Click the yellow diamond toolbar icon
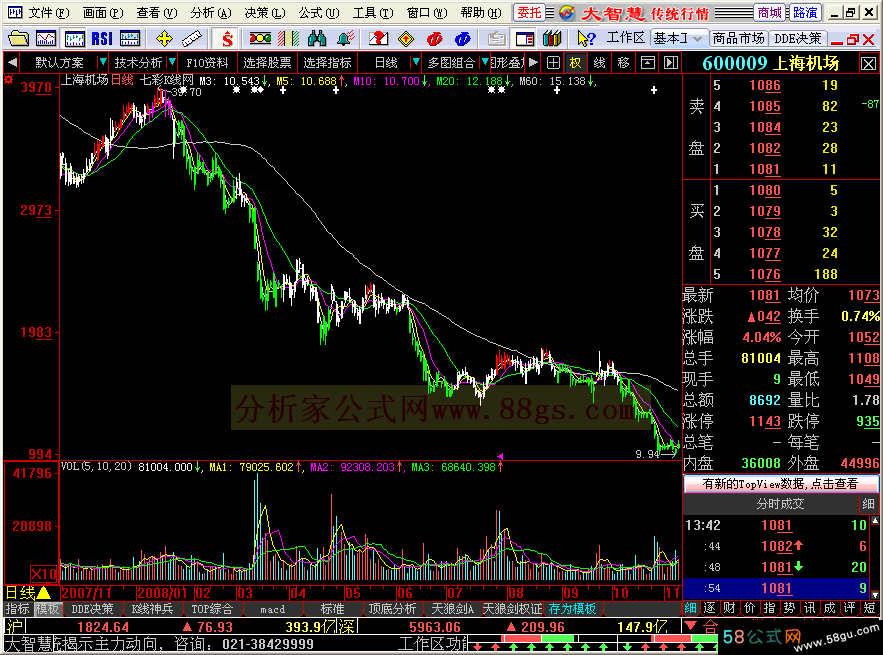Screen dimensions: 883x655 [405, 38]
